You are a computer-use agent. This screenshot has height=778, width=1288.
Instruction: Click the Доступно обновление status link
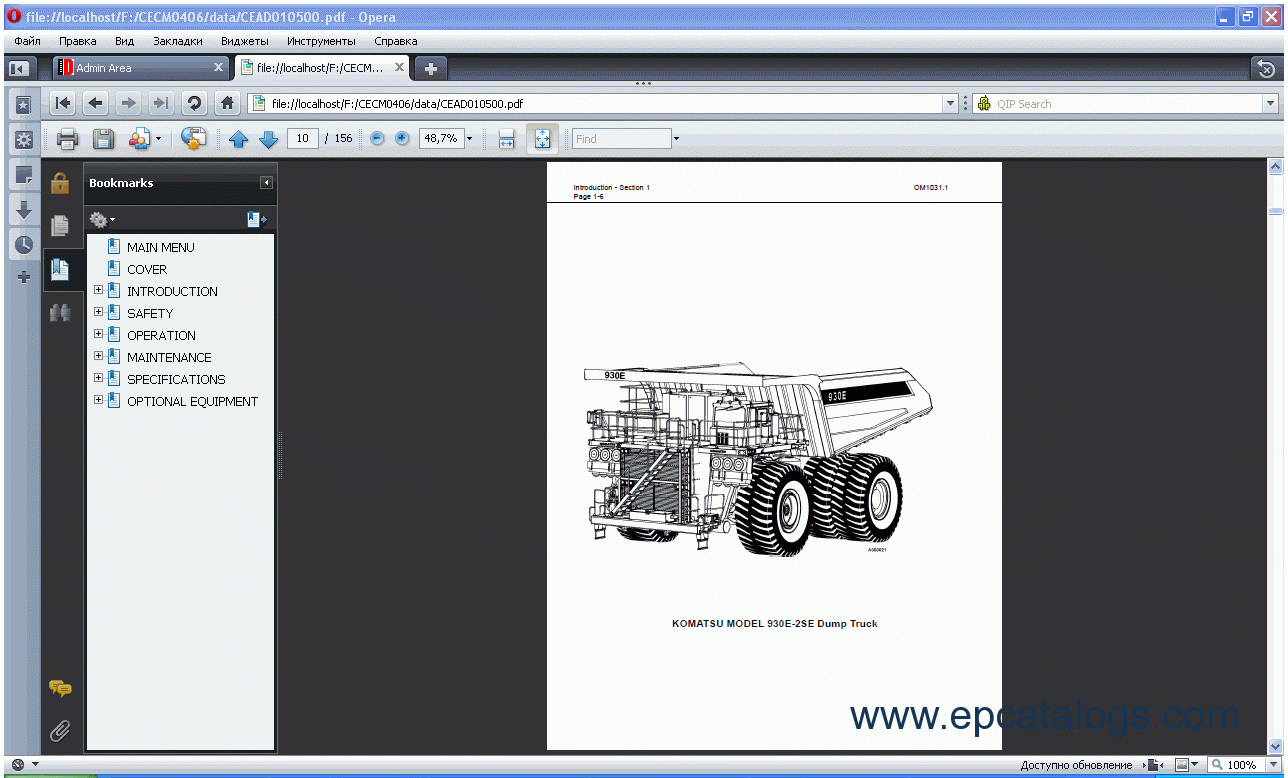click(1076, 765)
